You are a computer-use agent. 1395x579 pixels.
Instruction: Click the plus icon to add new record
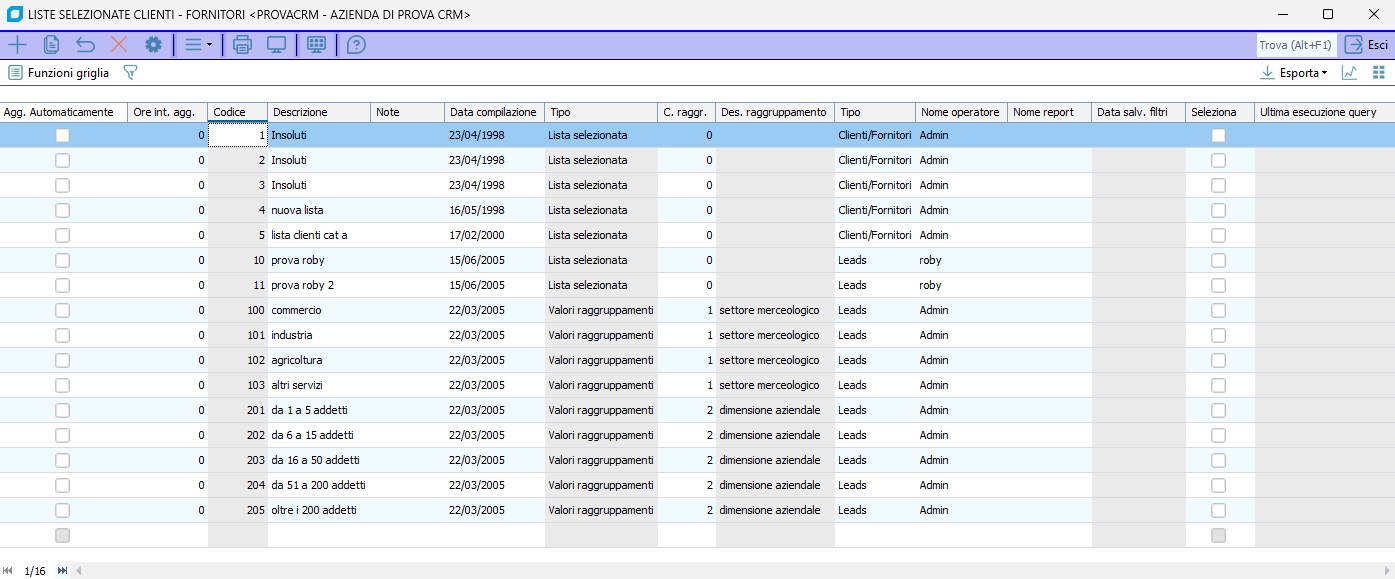coord(18,44)
